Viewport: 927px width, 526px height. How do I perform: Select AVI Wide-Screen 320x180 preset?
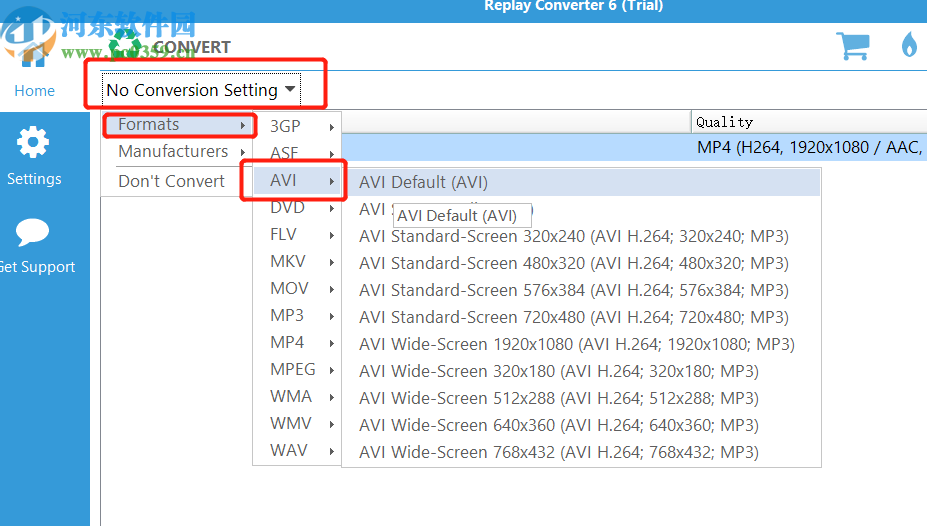click(x=581, y=371)
